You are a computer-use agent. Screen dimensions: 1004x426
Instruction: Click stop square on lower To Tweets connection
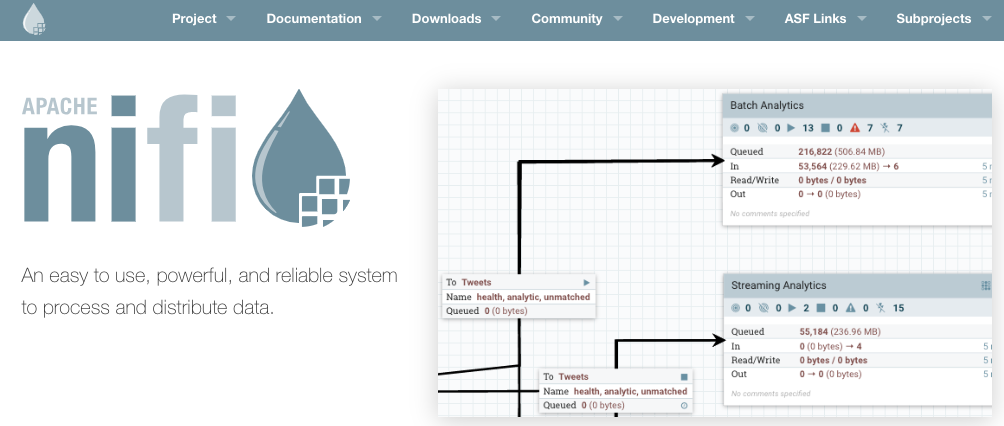pos(684,377)
